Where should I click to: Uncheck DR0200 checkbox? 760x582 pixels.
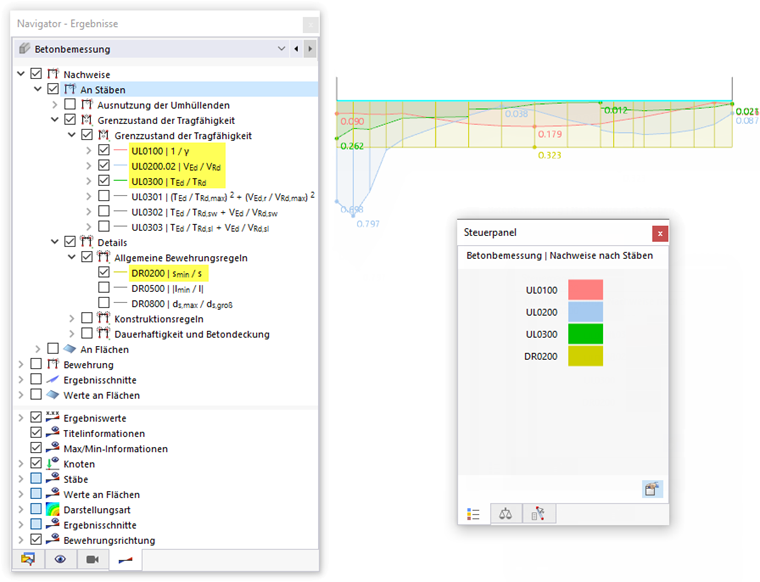coord(104,272)
